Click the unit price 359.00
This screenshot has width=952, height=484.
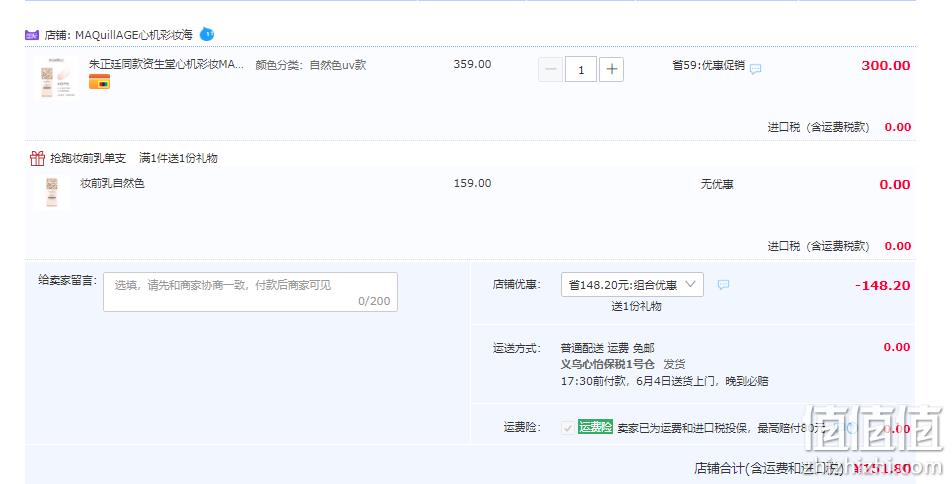472,64
